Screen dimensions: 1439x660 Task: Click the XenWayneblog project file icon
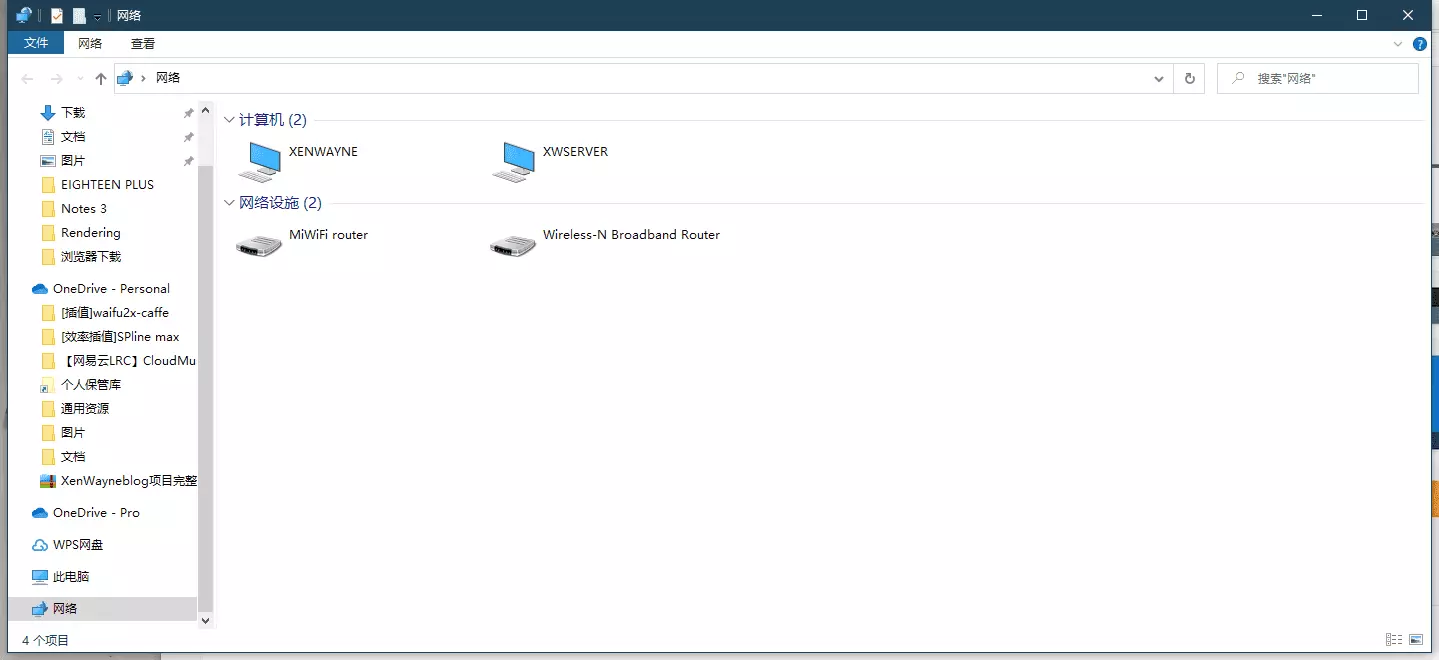[47, 481]
